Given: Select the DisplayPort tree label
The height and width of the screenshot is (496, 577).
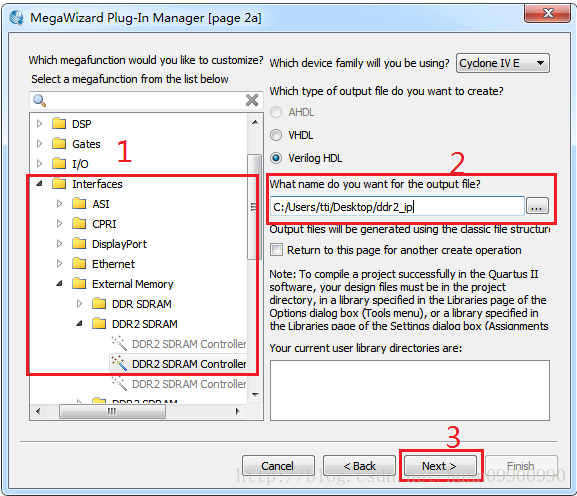Looking at the screenshot, I should click(x=119, y=244).
